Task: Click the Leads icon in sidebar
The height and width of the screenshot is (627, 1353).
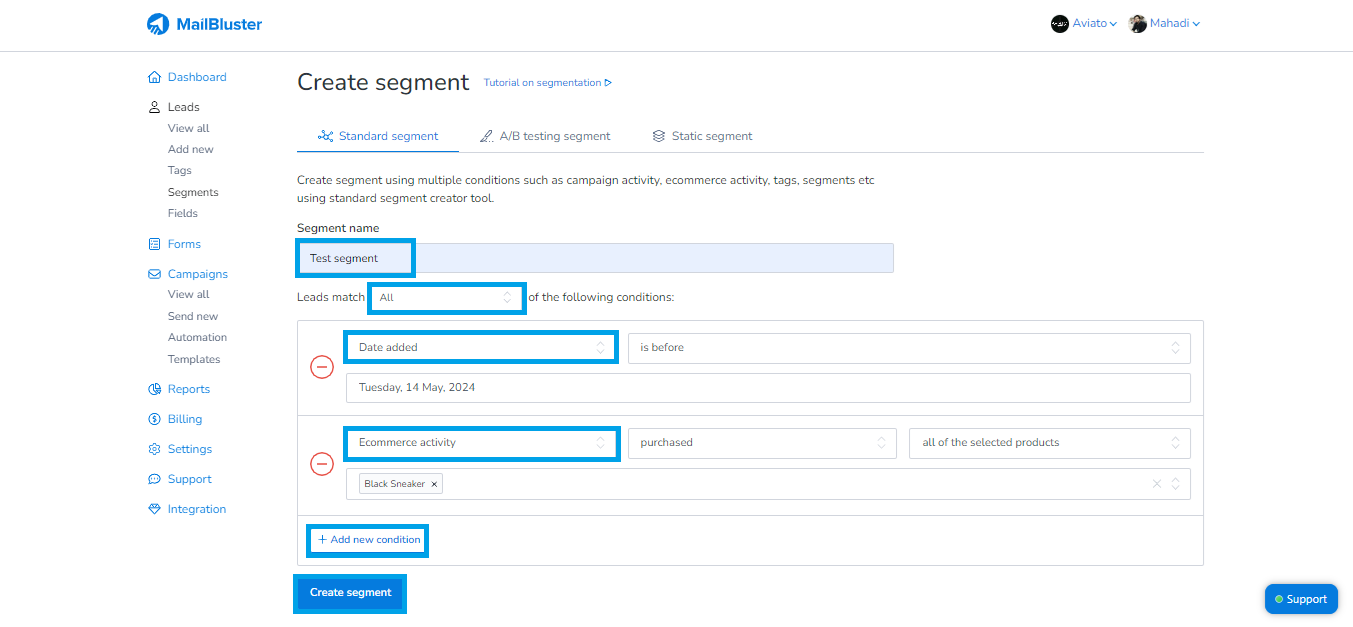Action: point(156,106)
